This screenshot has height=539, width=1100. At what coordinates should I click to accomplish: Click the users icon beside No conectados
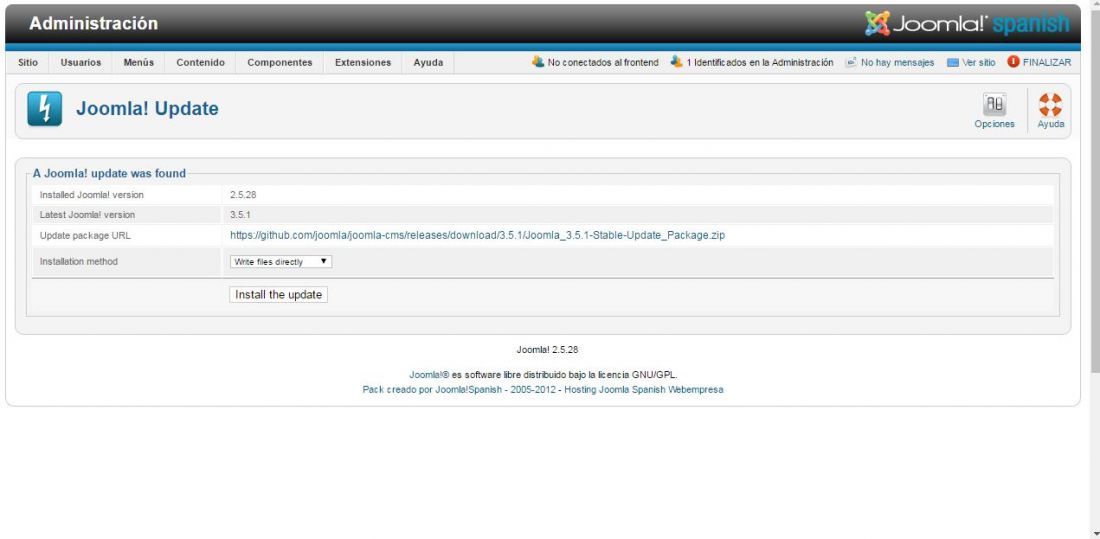pos(538,62)
